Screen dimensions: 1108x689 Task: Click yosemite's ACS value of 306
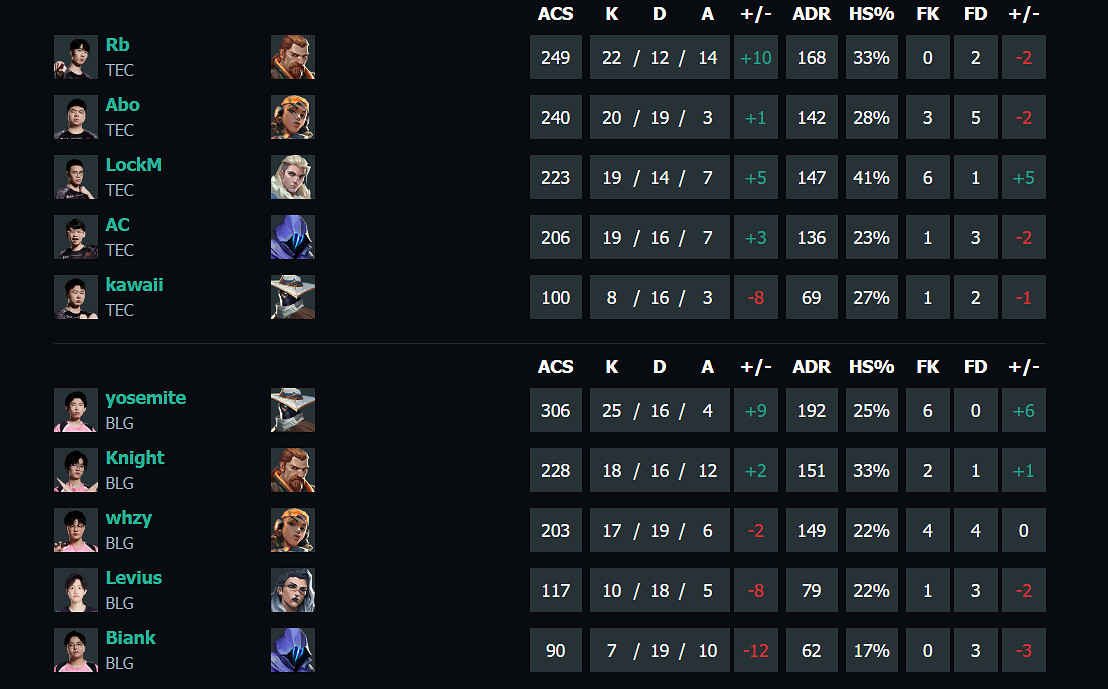coord(555,410)
